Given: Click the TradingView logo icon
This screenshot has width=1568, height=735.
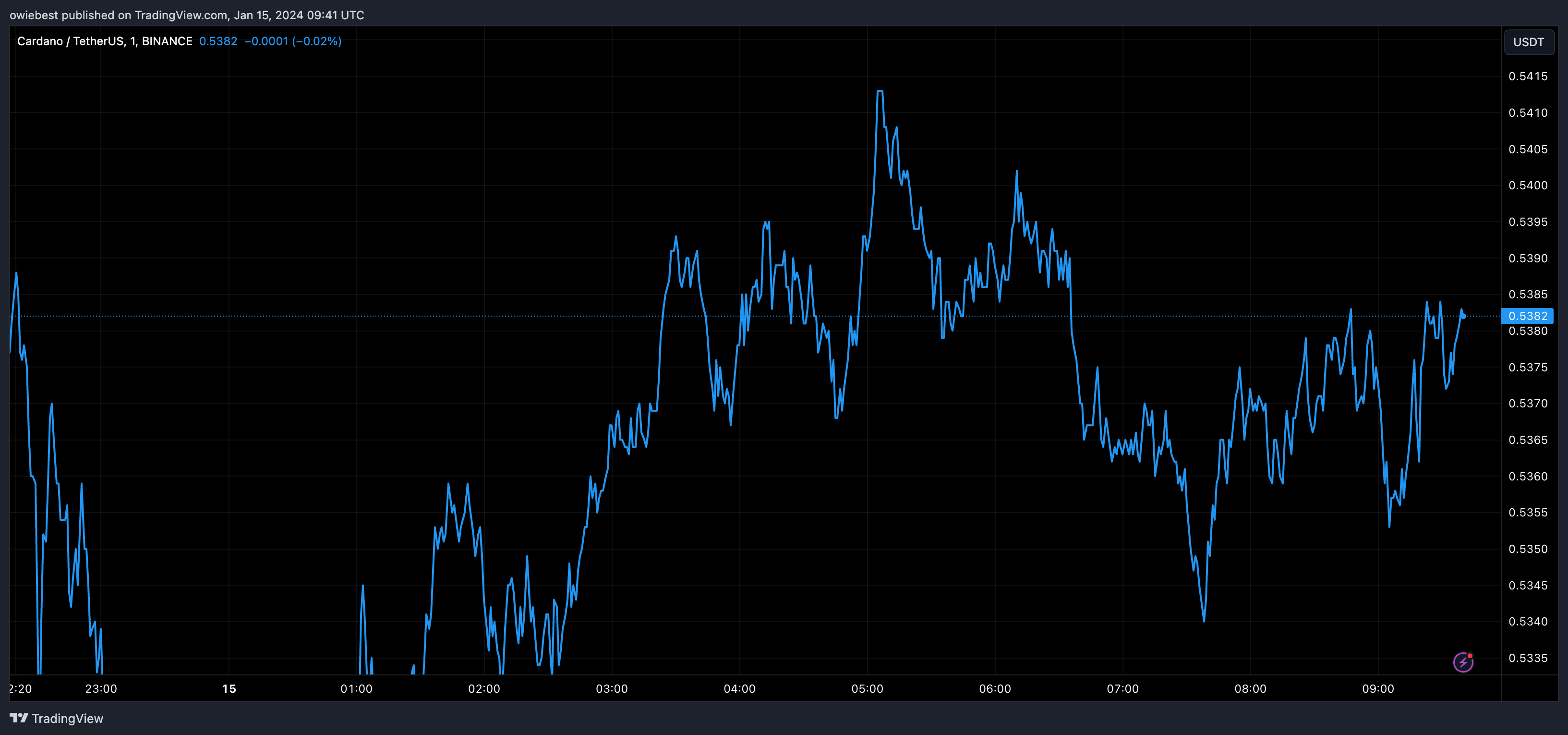Looking at the screenshot, I should pyautogui.click(x=19, y=718).
